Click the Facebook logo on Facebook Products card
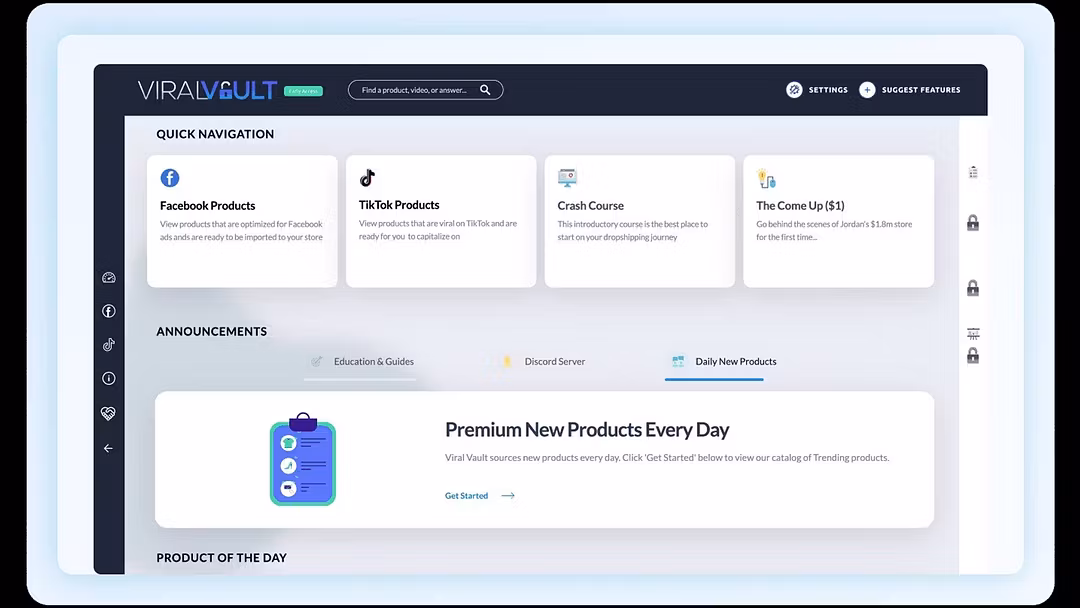 click(x=170, y=177)
